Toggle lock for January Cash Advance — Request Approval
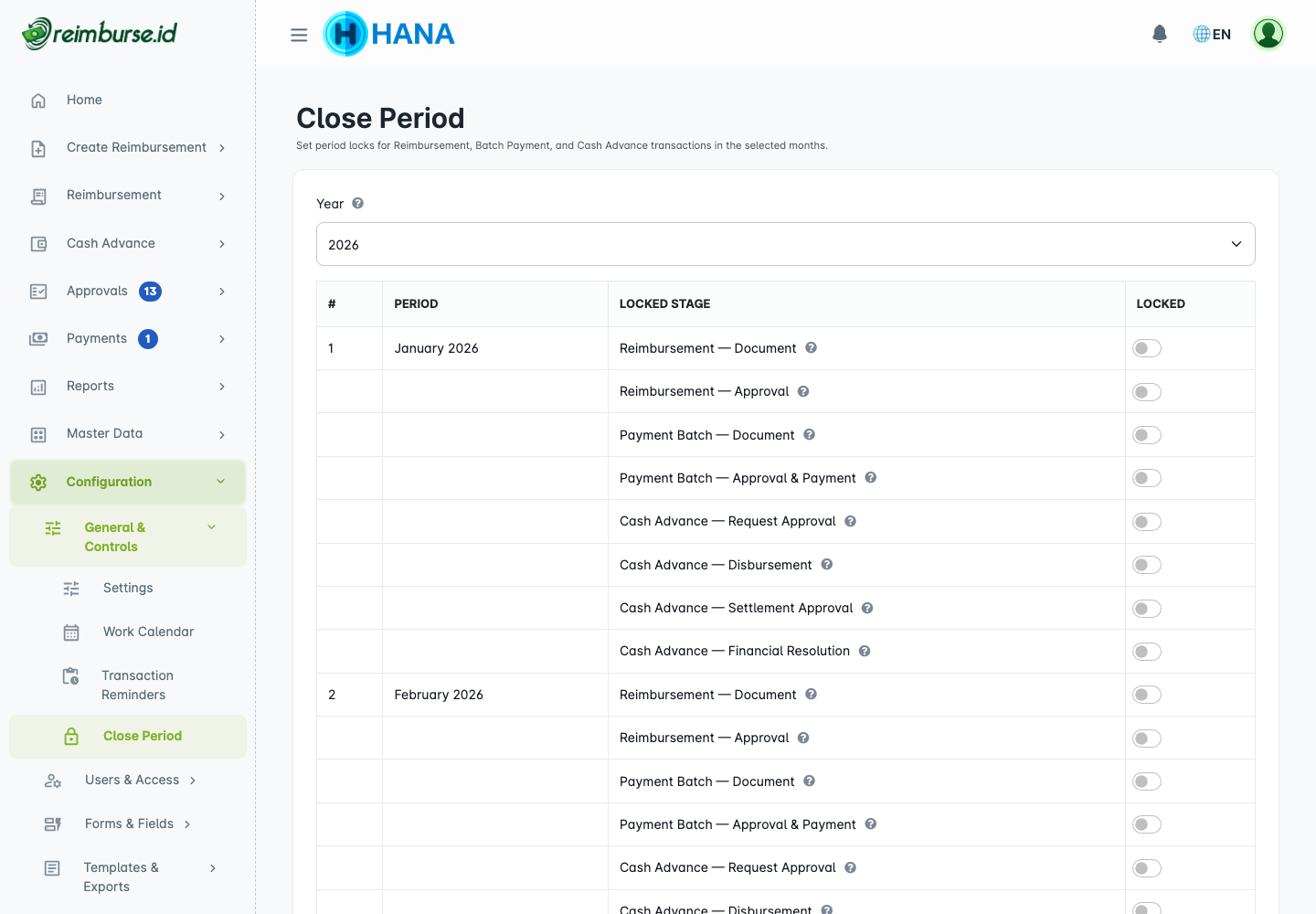Screen dimensions: 1316x914 tap(1147, 522)
